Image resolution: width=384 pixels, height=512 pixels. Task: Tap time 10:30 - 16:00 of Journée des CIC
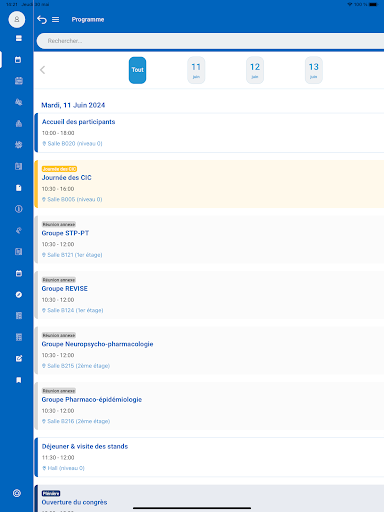pos(58,189)
